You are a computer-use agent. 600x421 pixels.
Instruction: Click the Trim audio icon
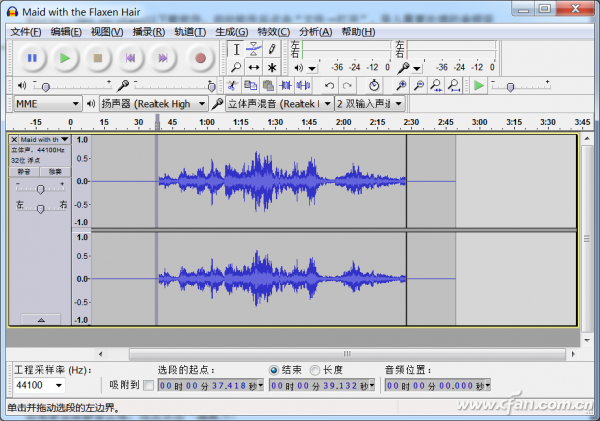(286, 85)
